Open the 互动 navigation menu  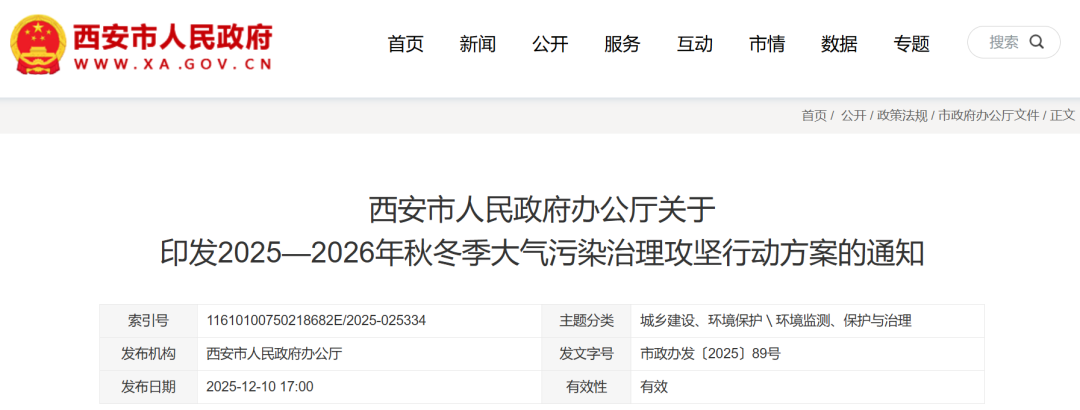[x=695, y=44]
